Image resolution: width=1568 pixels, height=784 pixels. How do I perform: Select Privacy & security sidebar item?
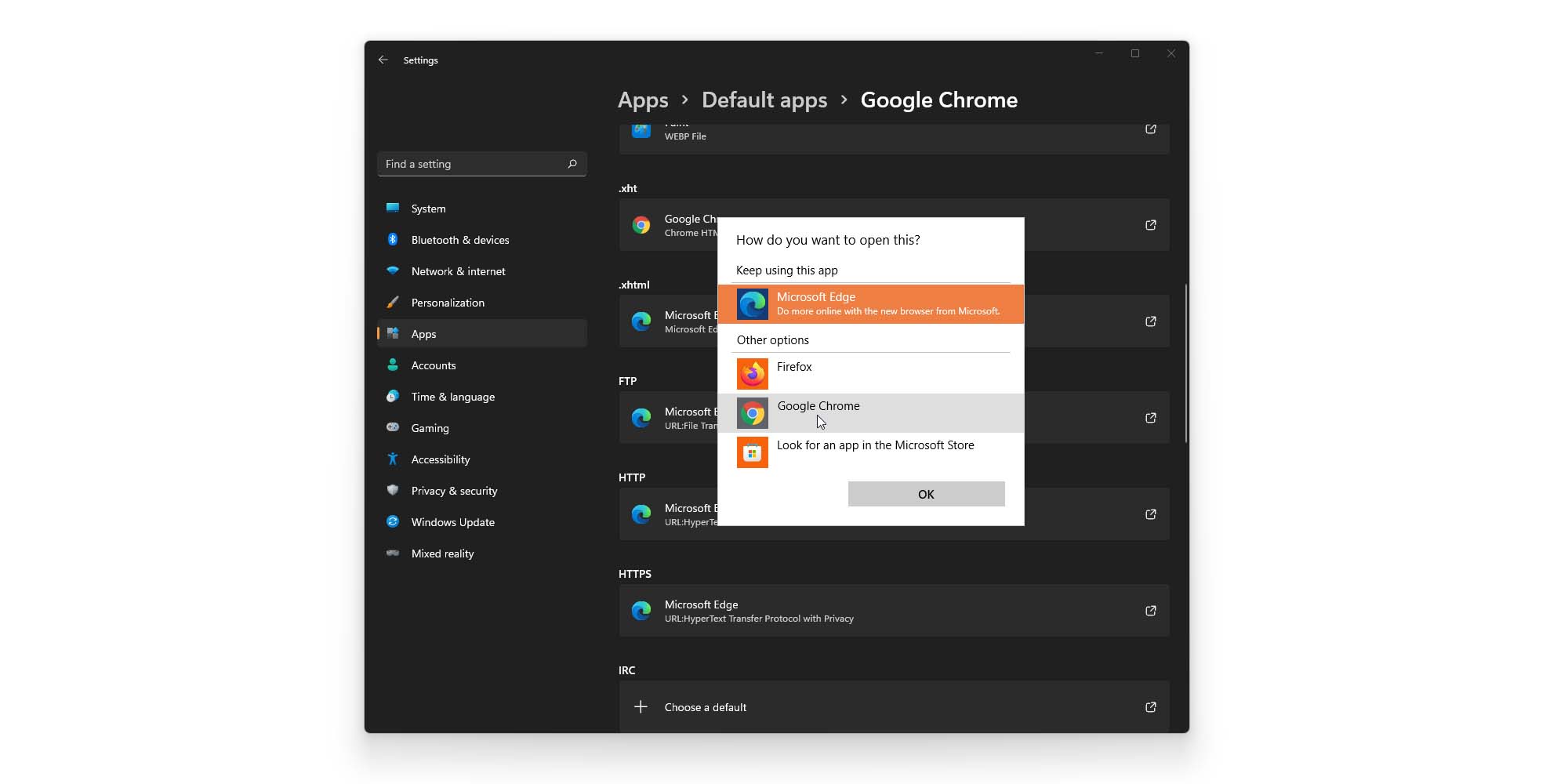454,491
